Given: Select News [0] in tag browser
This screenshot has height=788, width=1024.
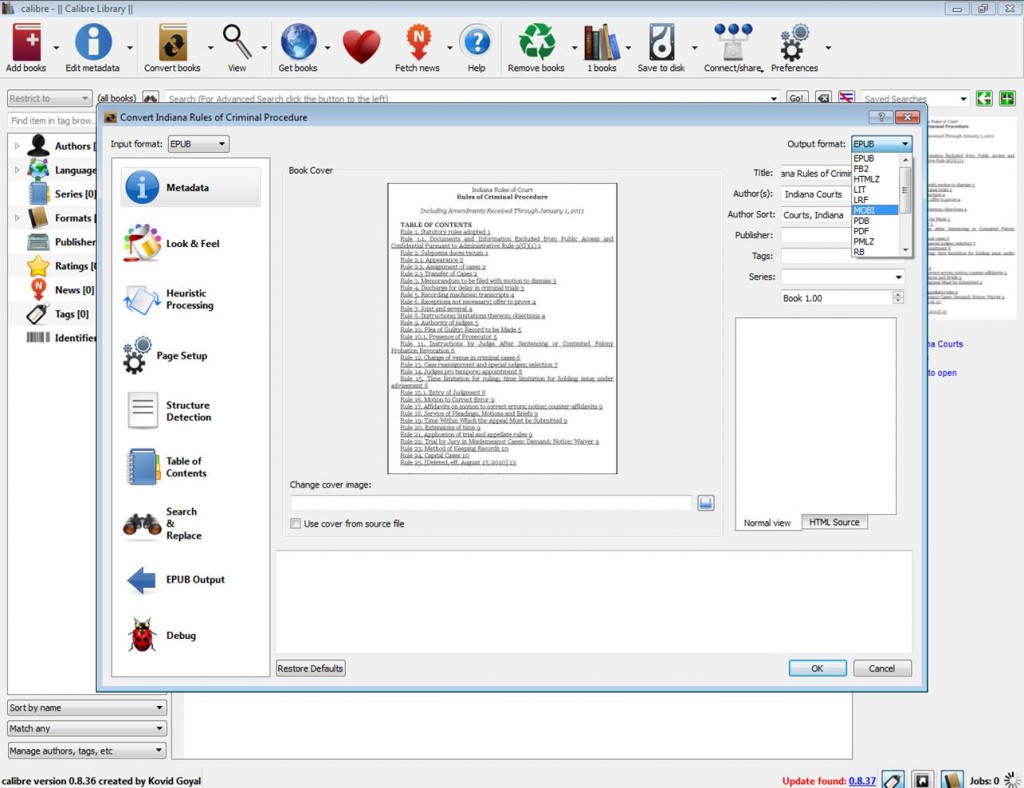Looking at the screenshot, I should coord(62,290).
